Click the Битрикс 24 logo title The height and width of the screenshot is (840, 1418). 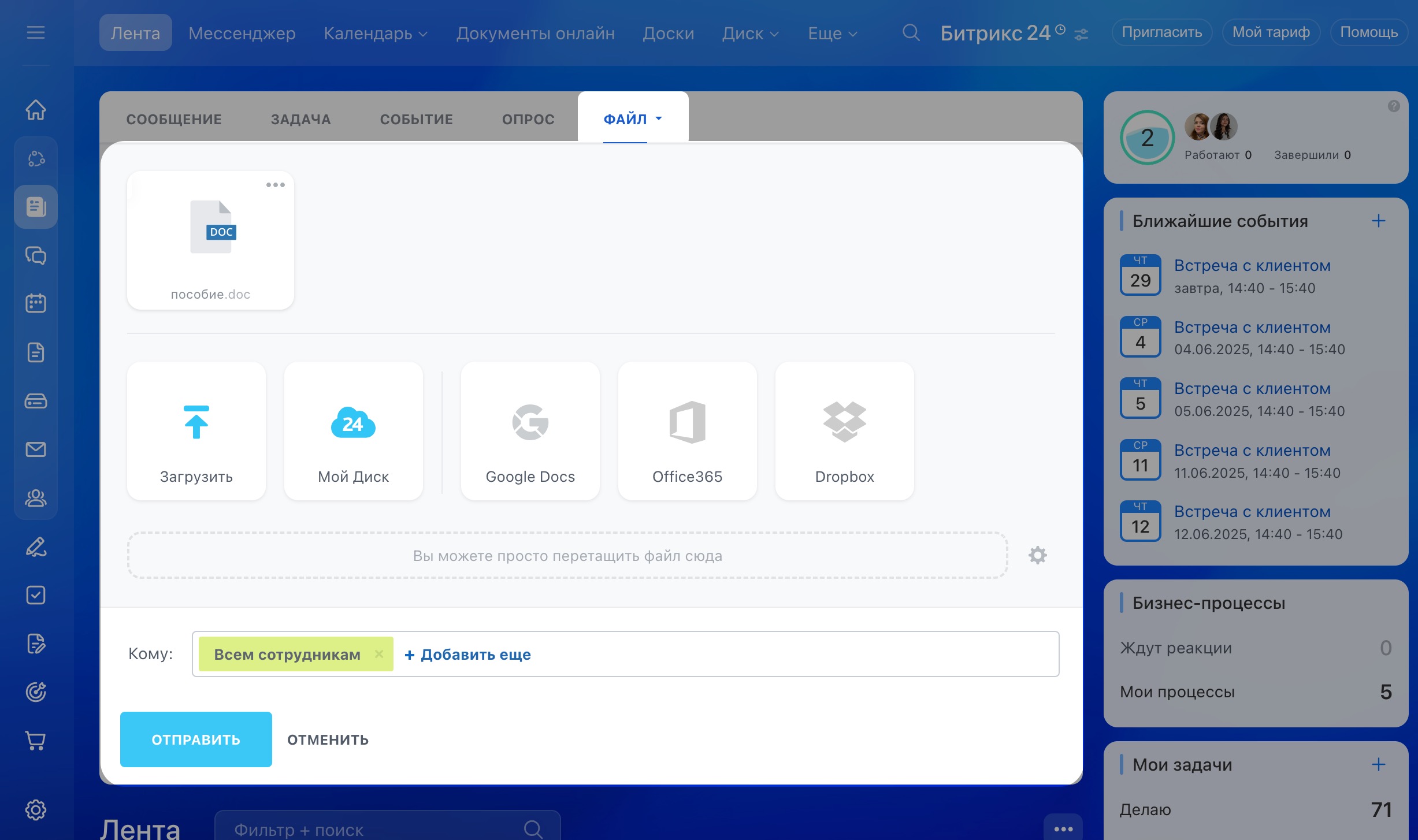[x=995, y=33]
